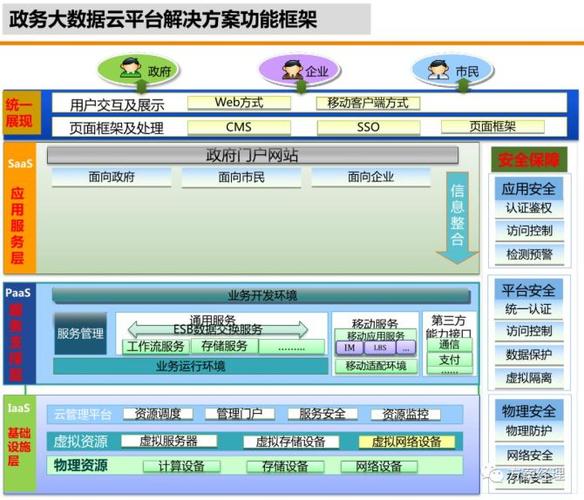The width and height of the screenshot is (584, 500).
Task: Open the 政府门户网站 header bar
Action: (253, 155)
